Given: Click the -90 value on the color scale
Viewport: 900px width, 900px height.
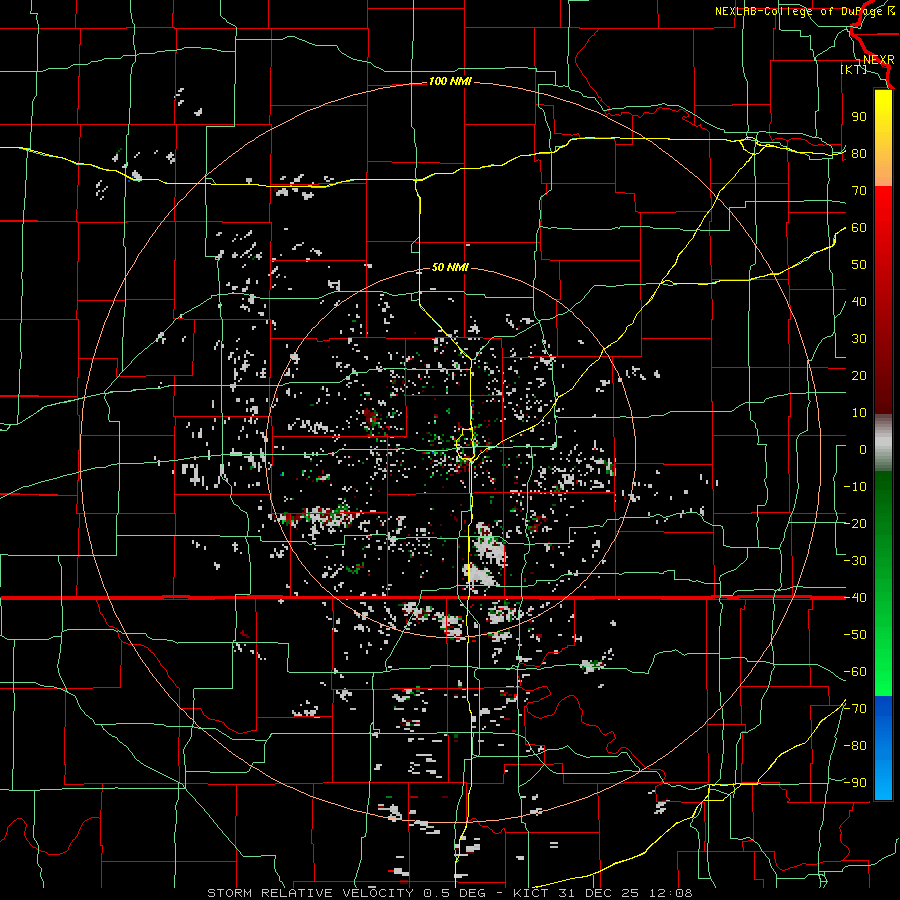Looking at the screenshot, I should 855,783.
